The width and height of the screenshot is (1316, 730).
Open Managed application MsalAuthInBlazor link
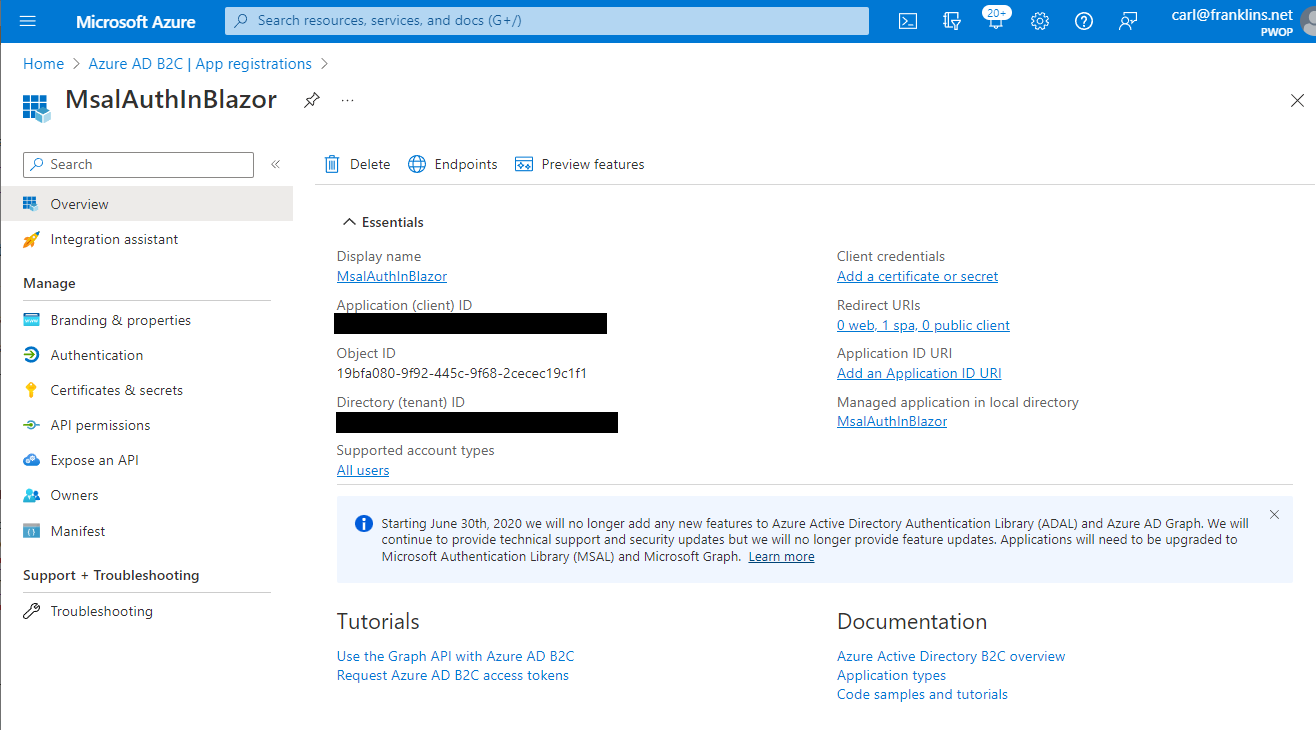(892, 422)
